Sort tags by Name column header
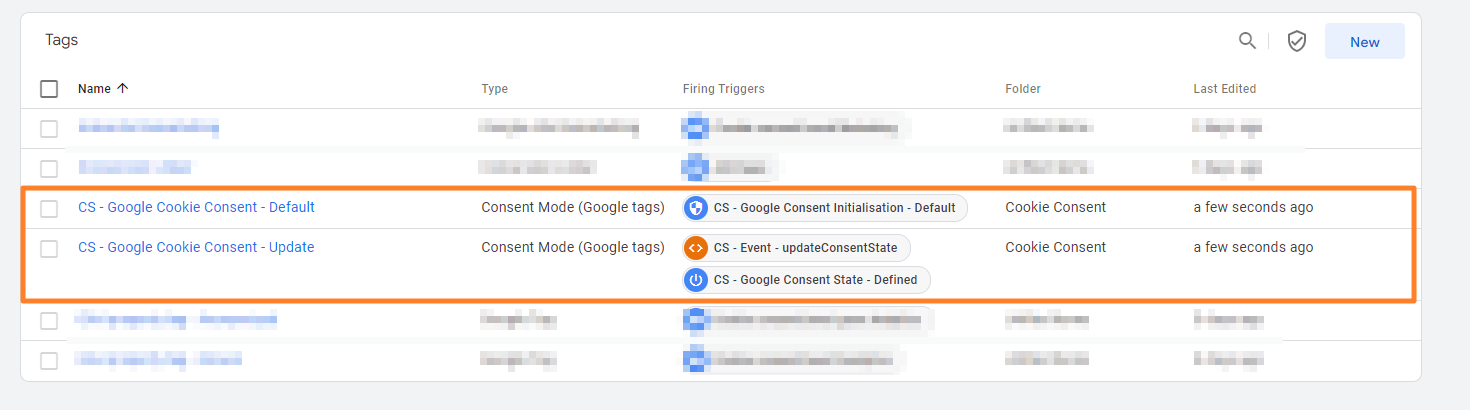 [x=94, y=88]
